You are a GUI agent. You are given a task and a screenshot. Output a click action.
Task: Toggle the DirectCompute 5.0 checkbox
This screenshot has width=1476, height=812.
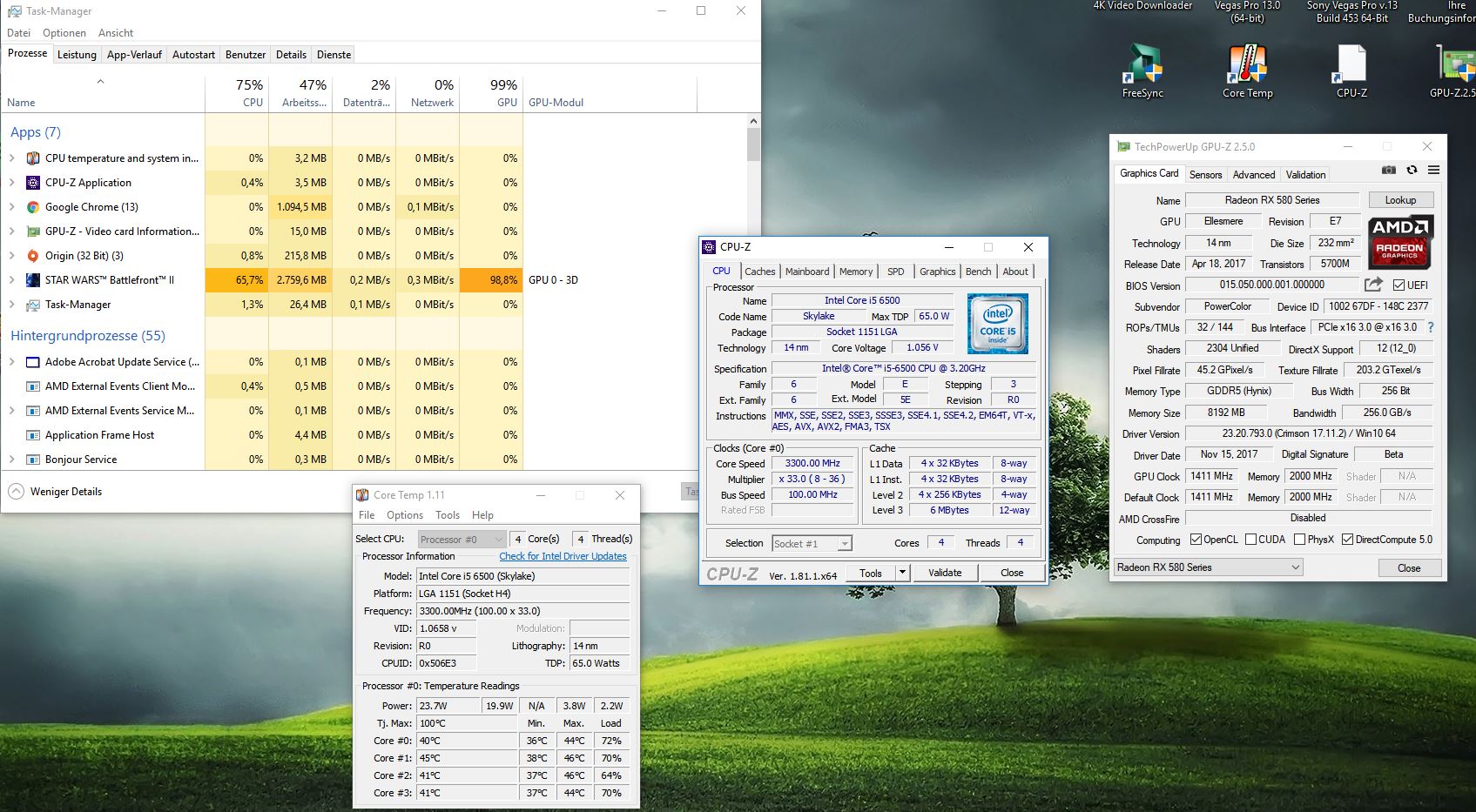pyautogui.click(x=1348, y=540)
